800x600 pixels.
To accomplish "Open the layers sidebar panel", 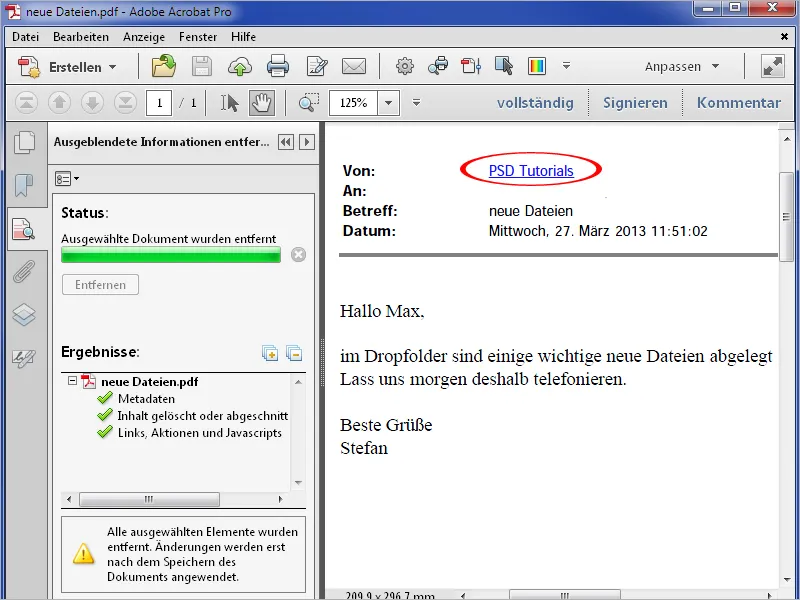I will click(x=24, y=315).
